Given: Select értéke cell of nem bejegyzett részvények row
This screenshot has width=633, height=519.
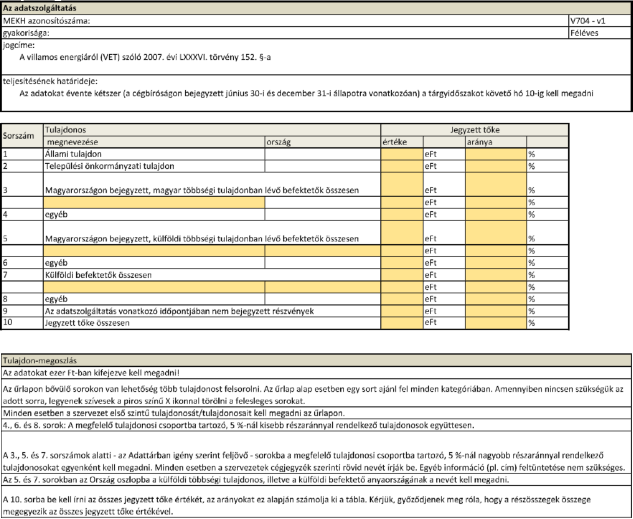Looking at the screenshot, I should (x=402, y=311).
